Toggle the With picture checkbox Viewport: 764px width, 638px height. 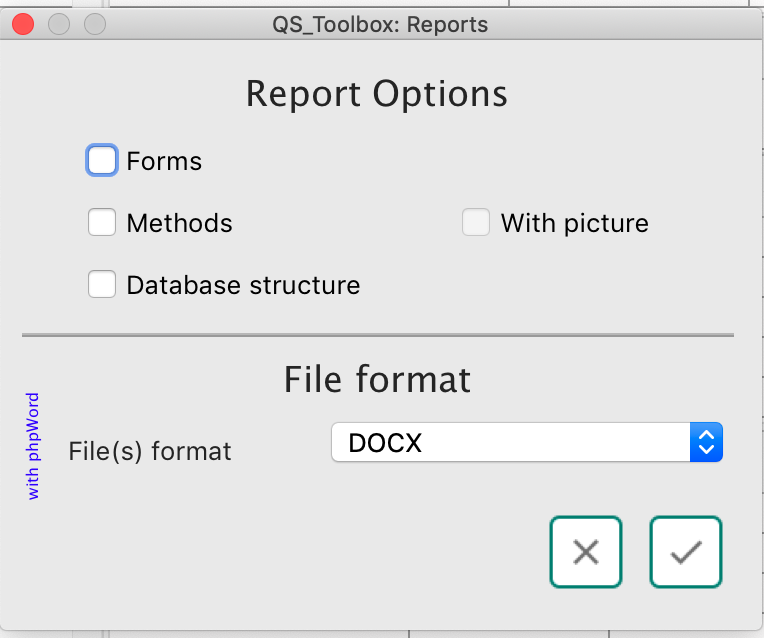click(476, 223)
